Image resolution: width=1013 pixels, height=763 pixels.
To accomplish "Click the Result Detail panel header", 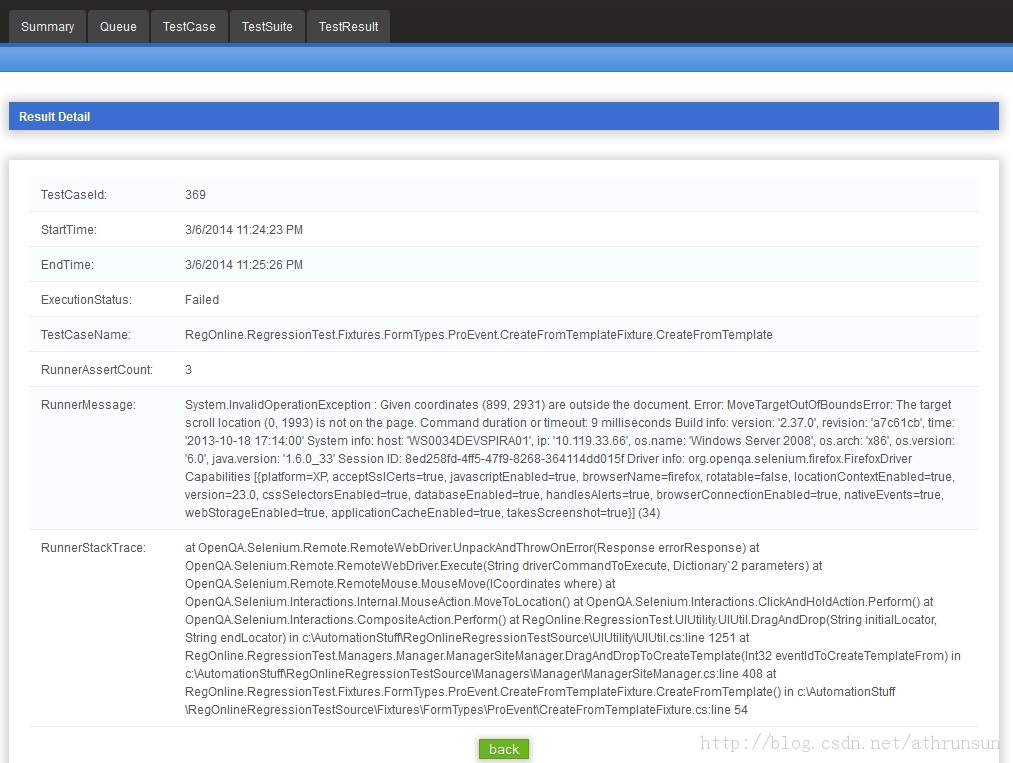I will pos(55,117).
